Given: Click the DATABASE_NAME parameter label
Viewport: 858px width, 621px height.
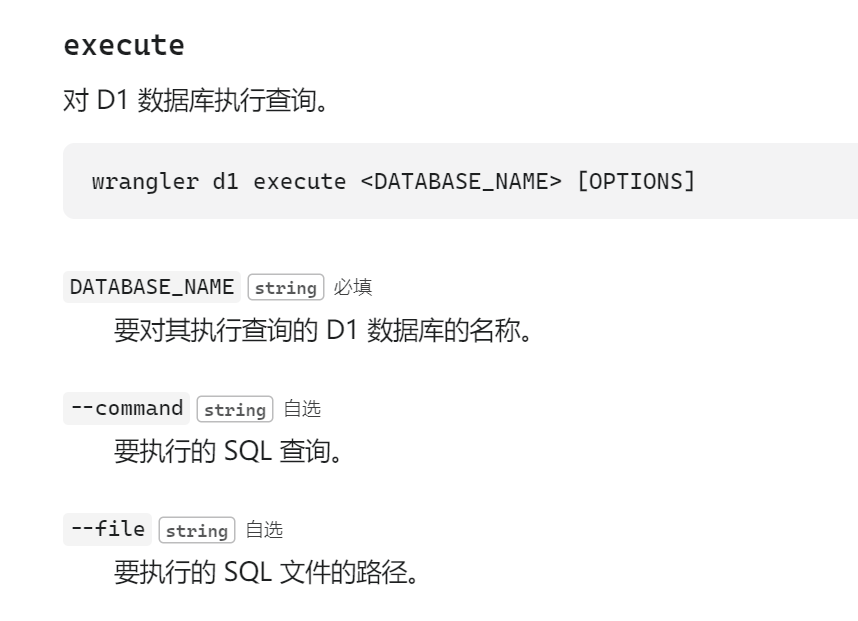Looking at the screenshot, I should click(x=151, y=287).
